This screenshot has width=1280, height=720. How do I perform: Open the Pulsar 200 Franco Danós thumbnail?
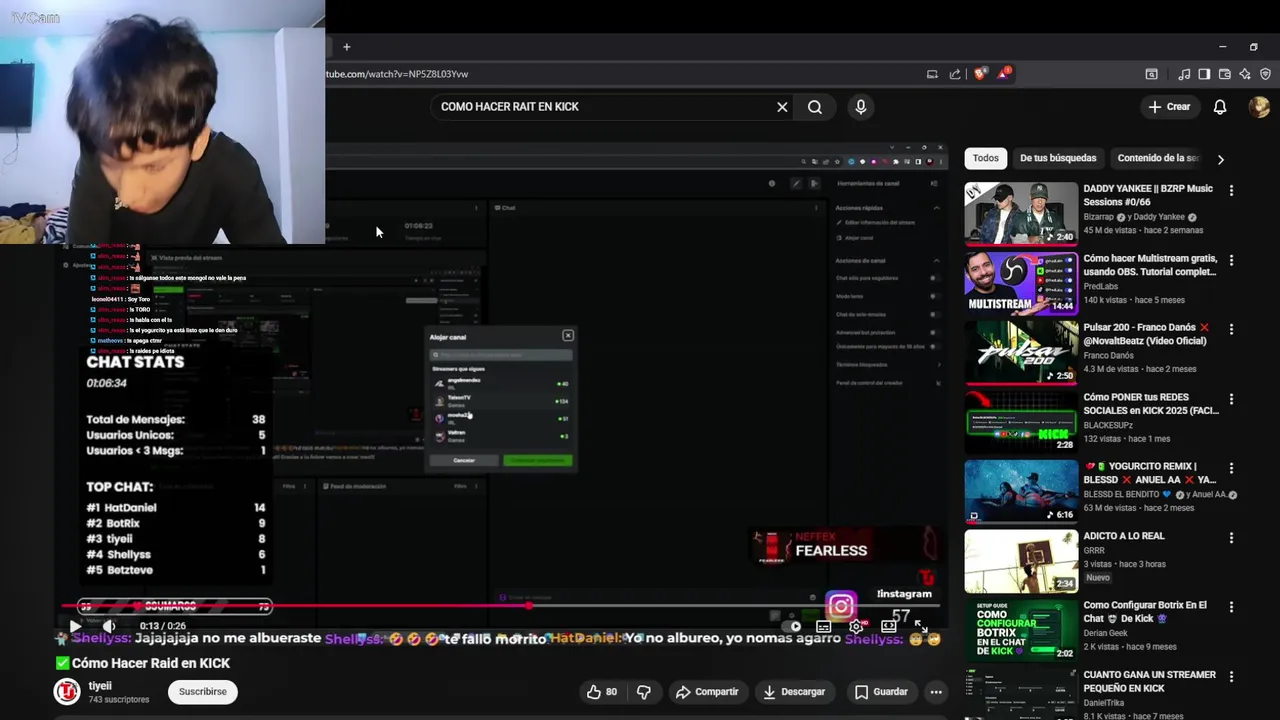pos(1021,352)
